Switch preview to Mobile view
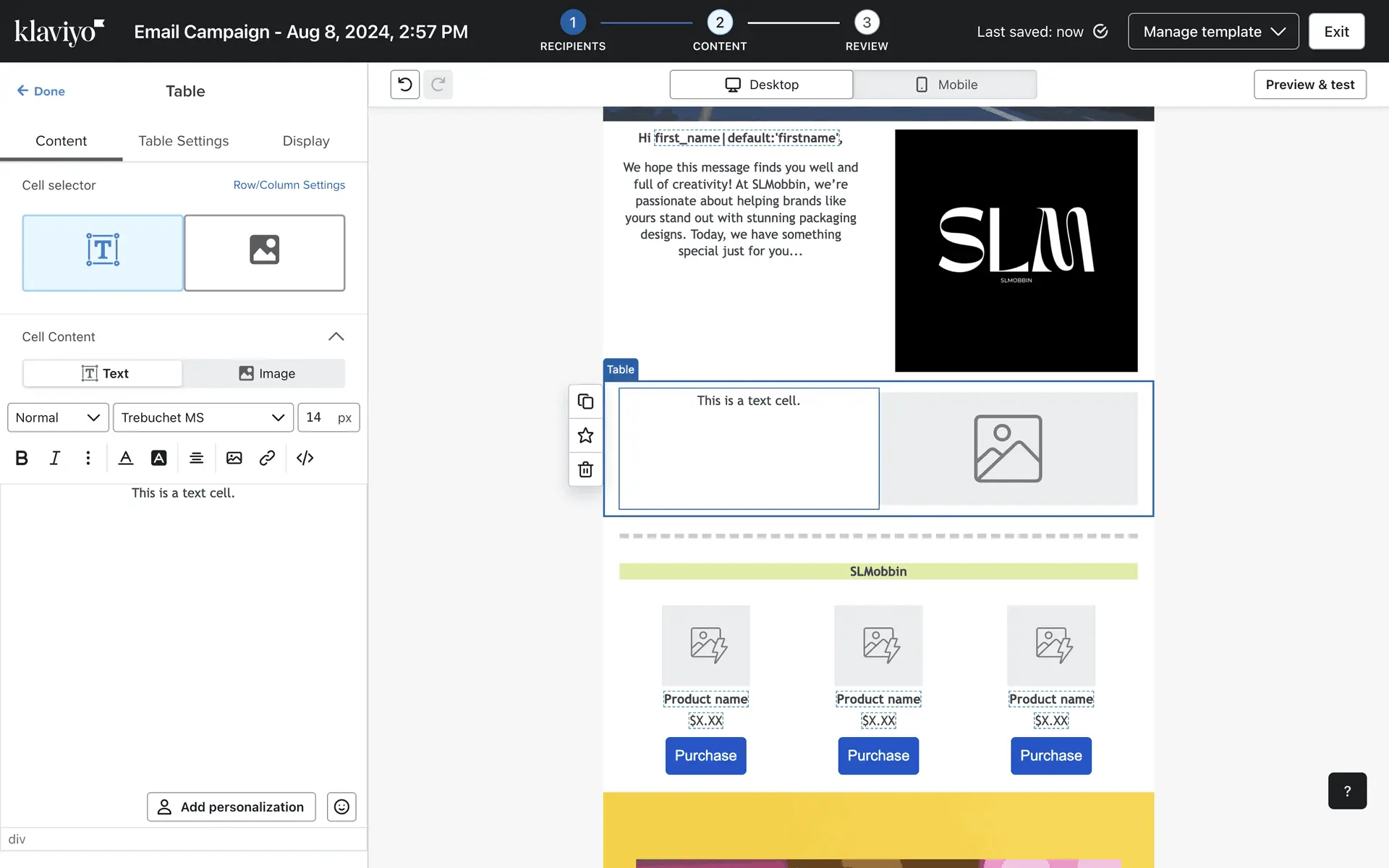 tap(945, 85)
